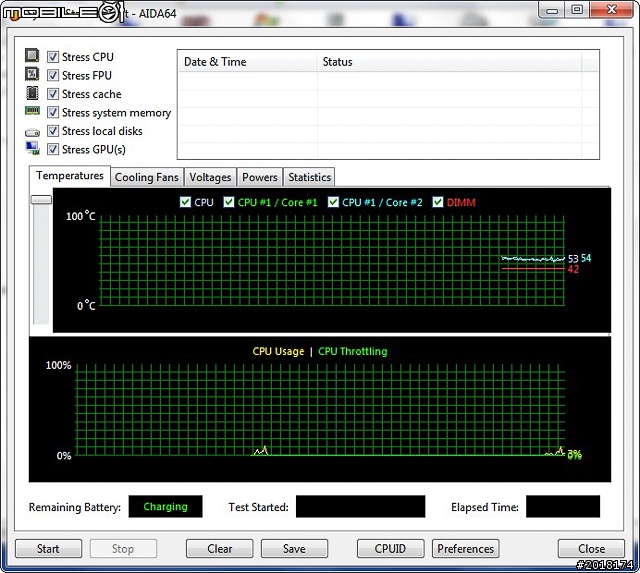The width and height of the screenshot is (640, 573).
Task: Switch to the Powers tab
Action: (x=260, y=178)
